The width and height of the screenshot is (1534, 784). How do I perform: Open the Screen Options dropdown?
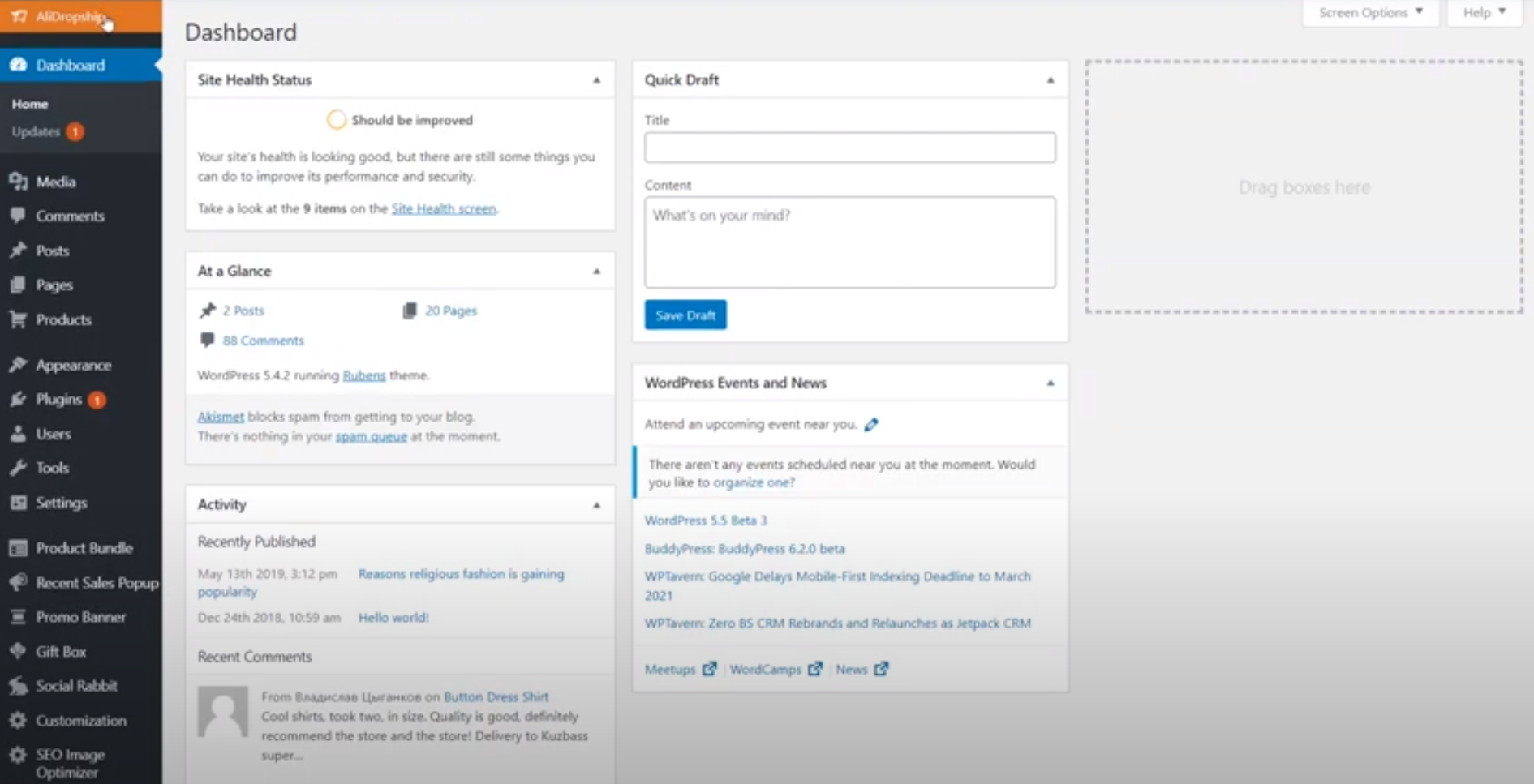[1370, 13]
